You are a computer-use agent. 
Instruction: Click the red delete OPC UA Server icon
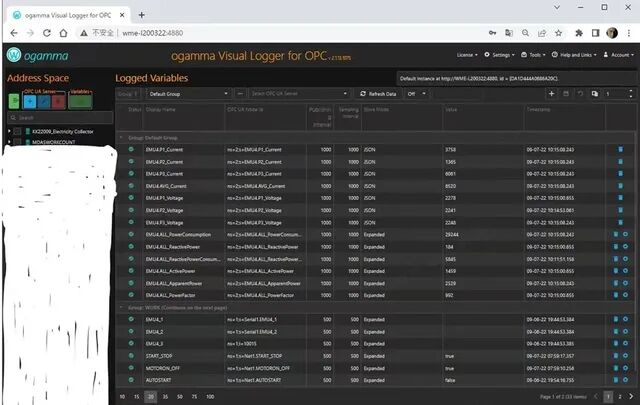click(55, 100)
